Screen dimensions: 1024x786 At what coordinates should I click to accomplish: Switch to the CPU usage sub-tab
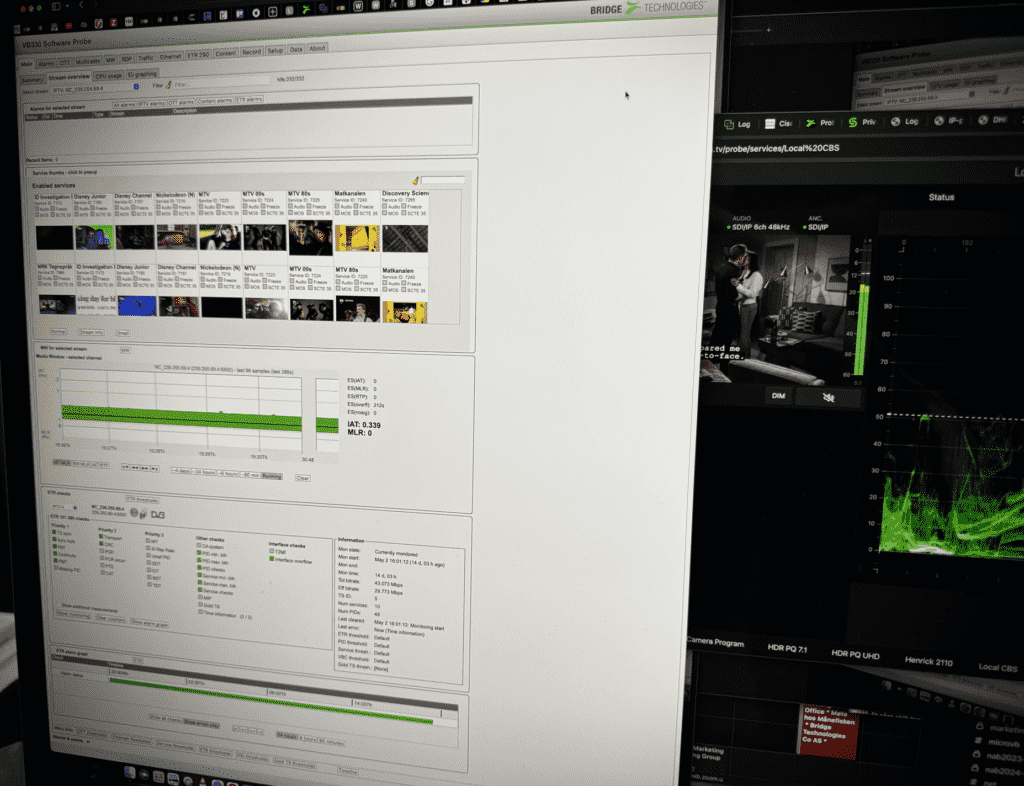(x=108, y=76)
